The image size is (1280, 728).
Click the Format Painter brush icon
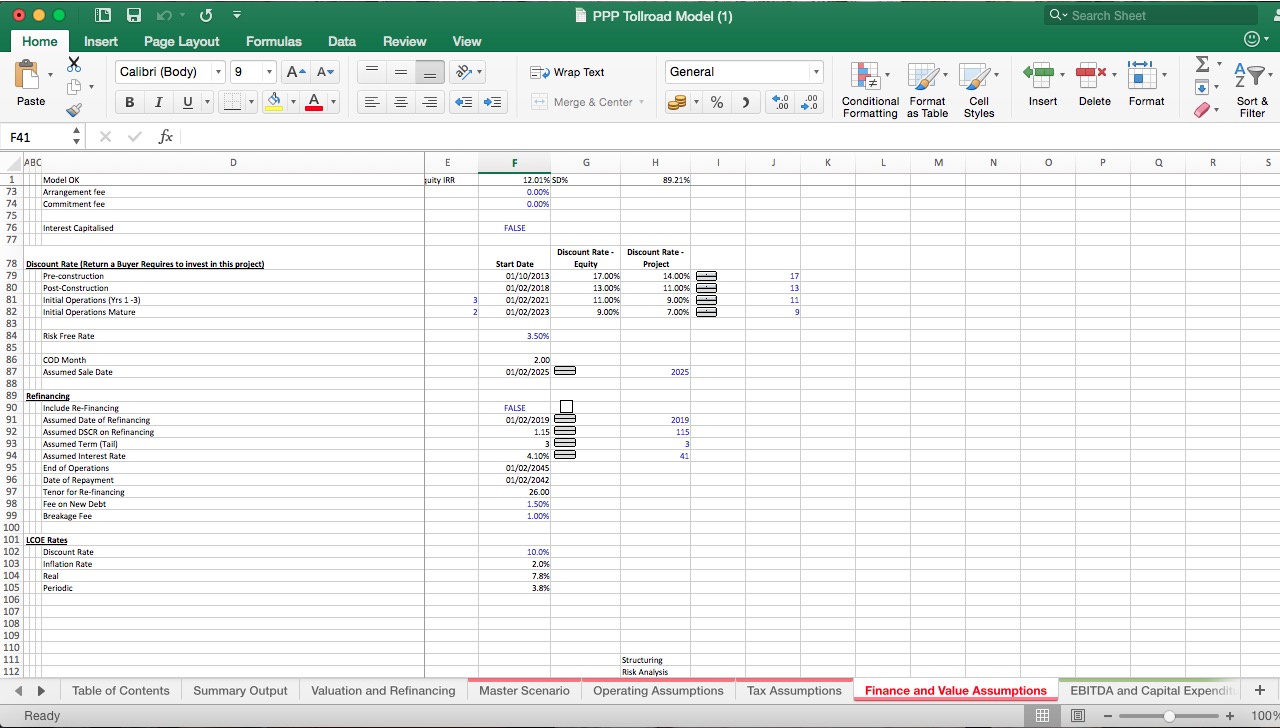74,111
